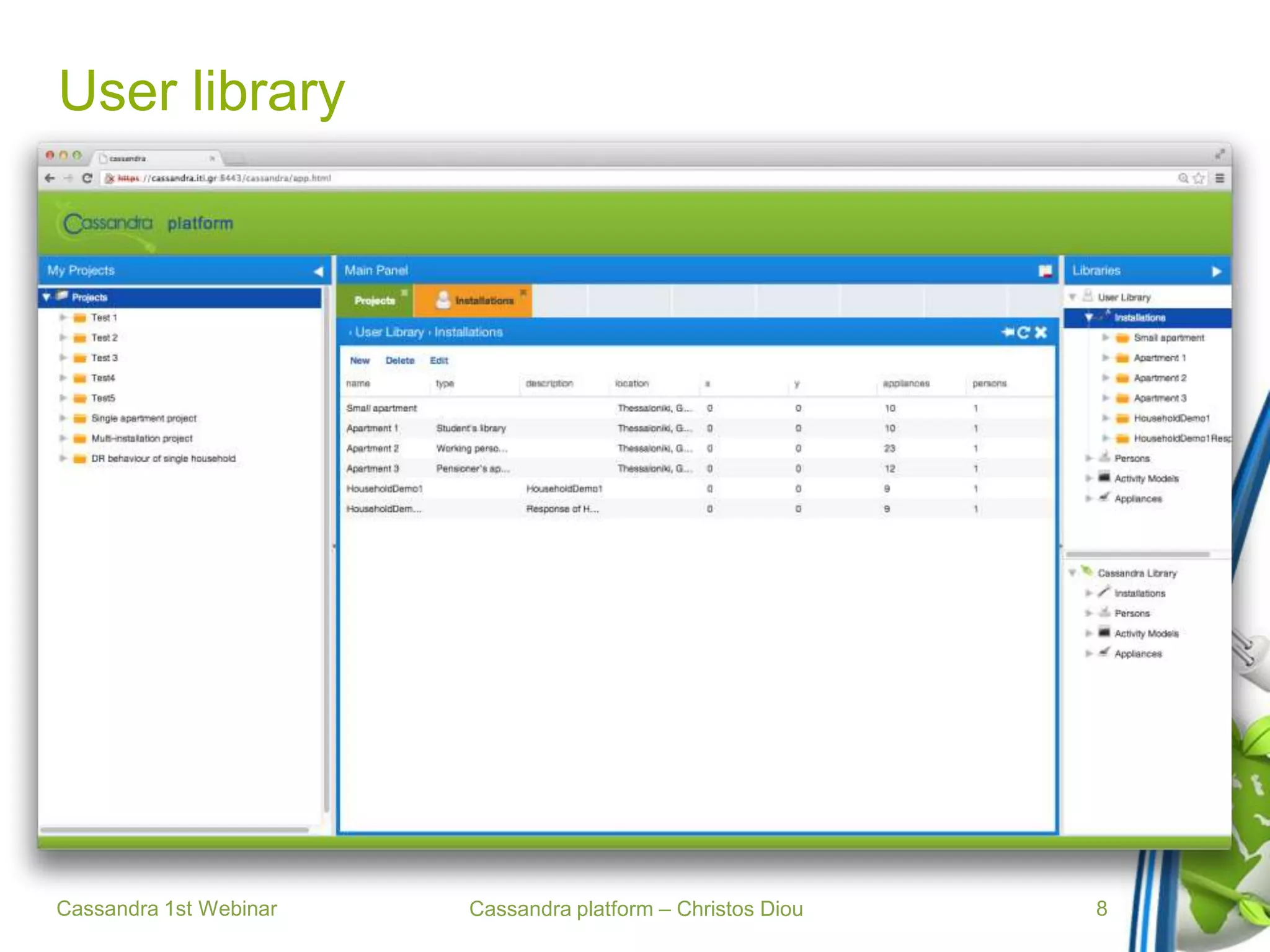Select the HouseholdDemo1 table row
Screen dimensions: 1270x952
point(698,489)
